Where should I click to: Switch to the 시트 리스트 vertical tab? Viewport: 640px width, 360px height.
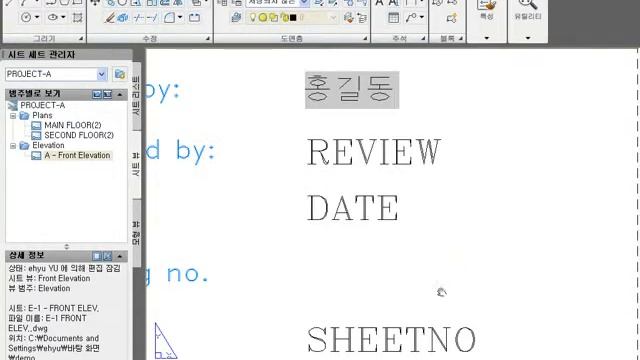pyautogui.click(x=136, y=96)
